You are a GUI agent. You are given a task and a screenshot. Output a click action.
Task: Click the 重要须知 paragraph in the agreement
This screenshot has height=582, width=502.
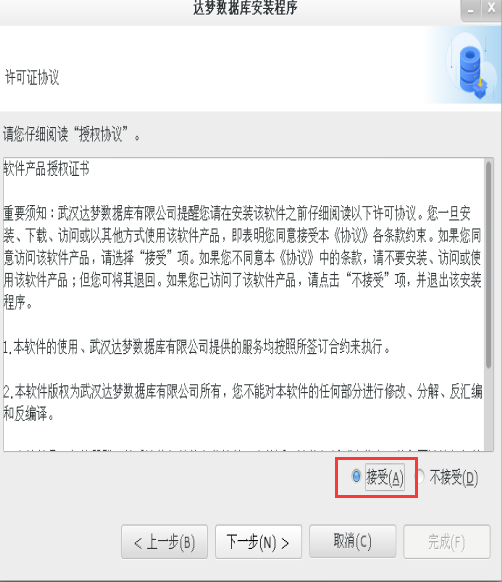242,258
